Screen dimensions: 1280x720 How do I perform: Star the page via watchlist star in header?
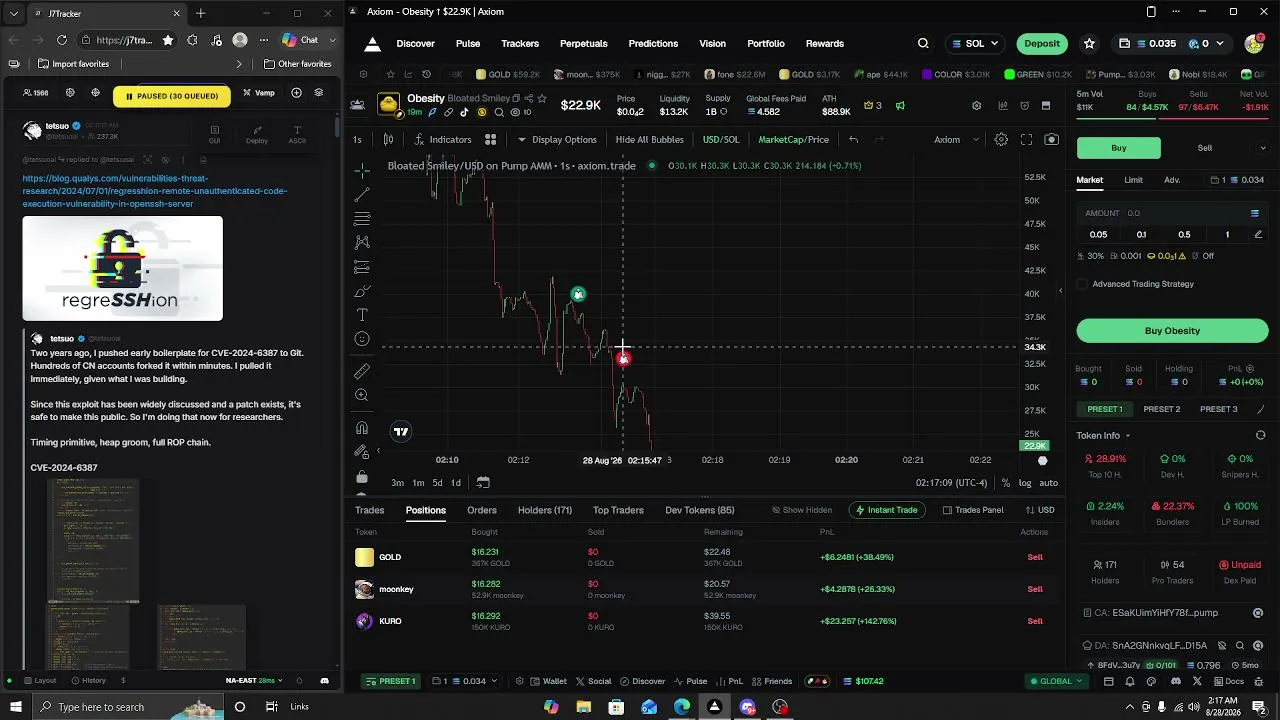[x=1089, y=44]
